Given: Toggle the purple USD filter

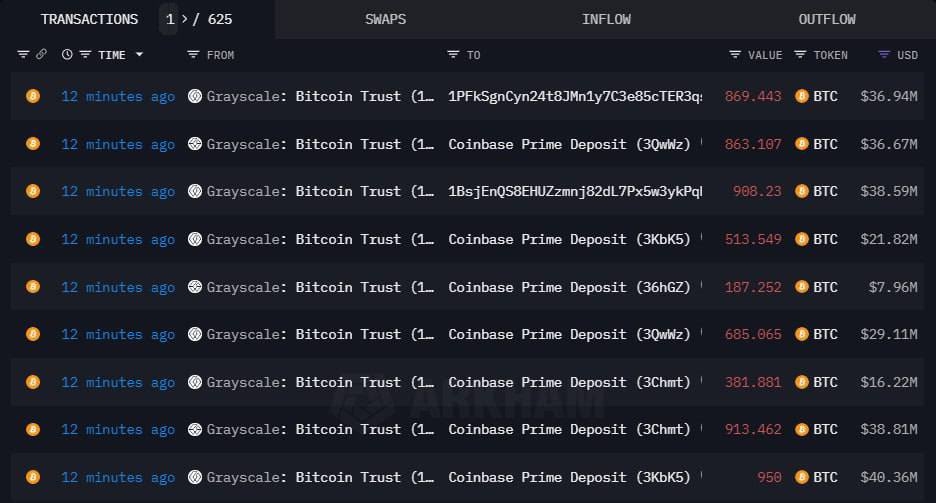Looking at the screenshot, I should click(x=883, y=55).
